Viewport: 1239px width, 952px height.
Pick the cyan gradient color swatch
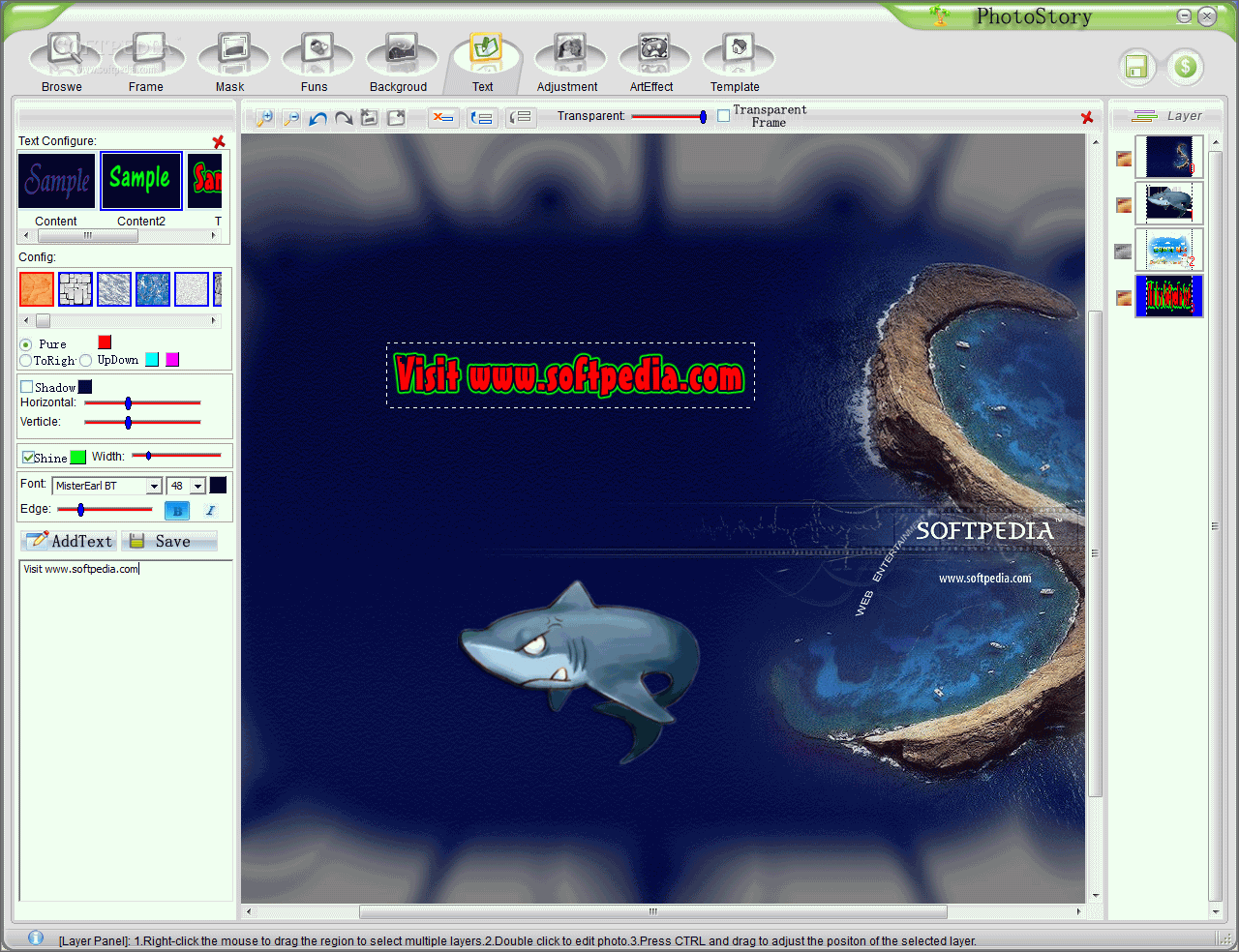pos(152,360)
